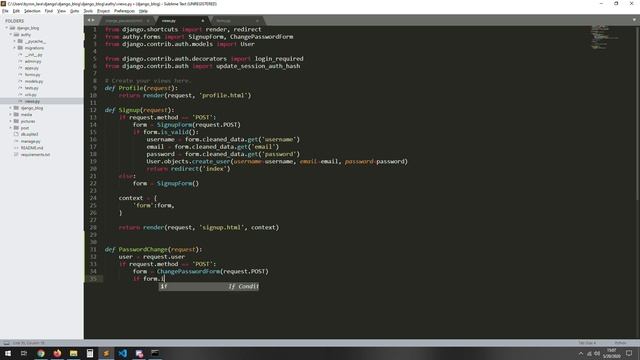Change Python syntax in status bar
The image size is (640, 360).
[x=620, y=343]
